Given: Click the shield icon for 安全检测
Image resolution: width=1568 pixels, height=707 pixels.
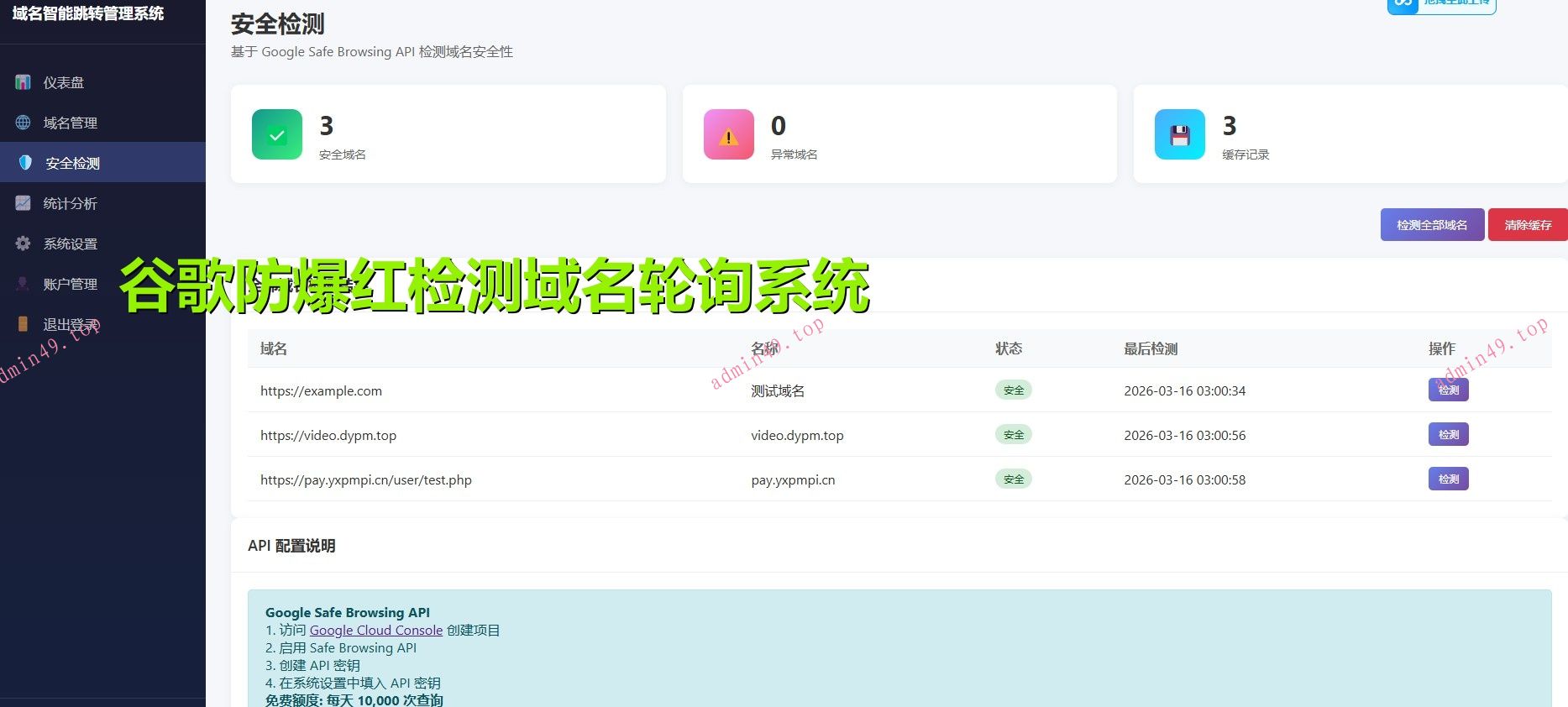Looking at the screenshot, I should (x=25, y=163).
